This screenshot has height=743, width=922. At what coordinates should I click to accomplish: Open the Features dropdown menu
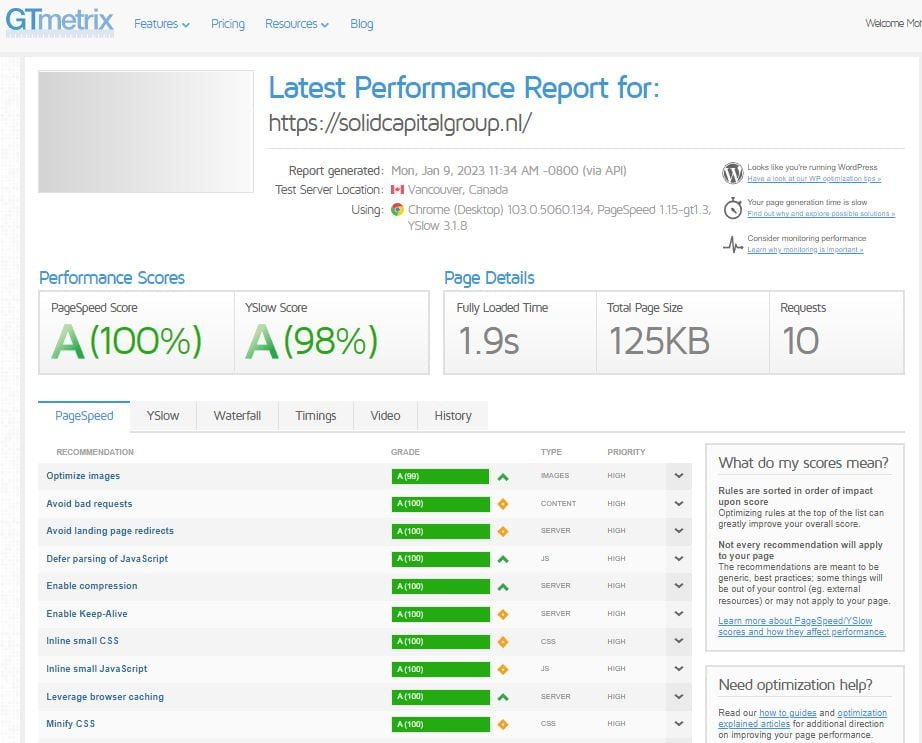[x=161, y=24]
